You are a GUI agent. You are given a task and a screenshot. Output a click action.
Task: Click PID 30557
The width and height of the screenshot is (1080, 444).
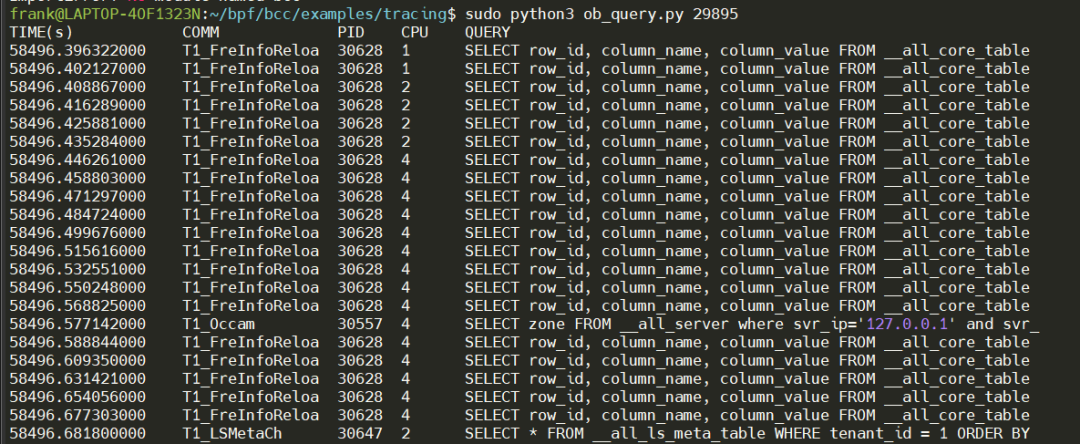[x=360, y=324]
